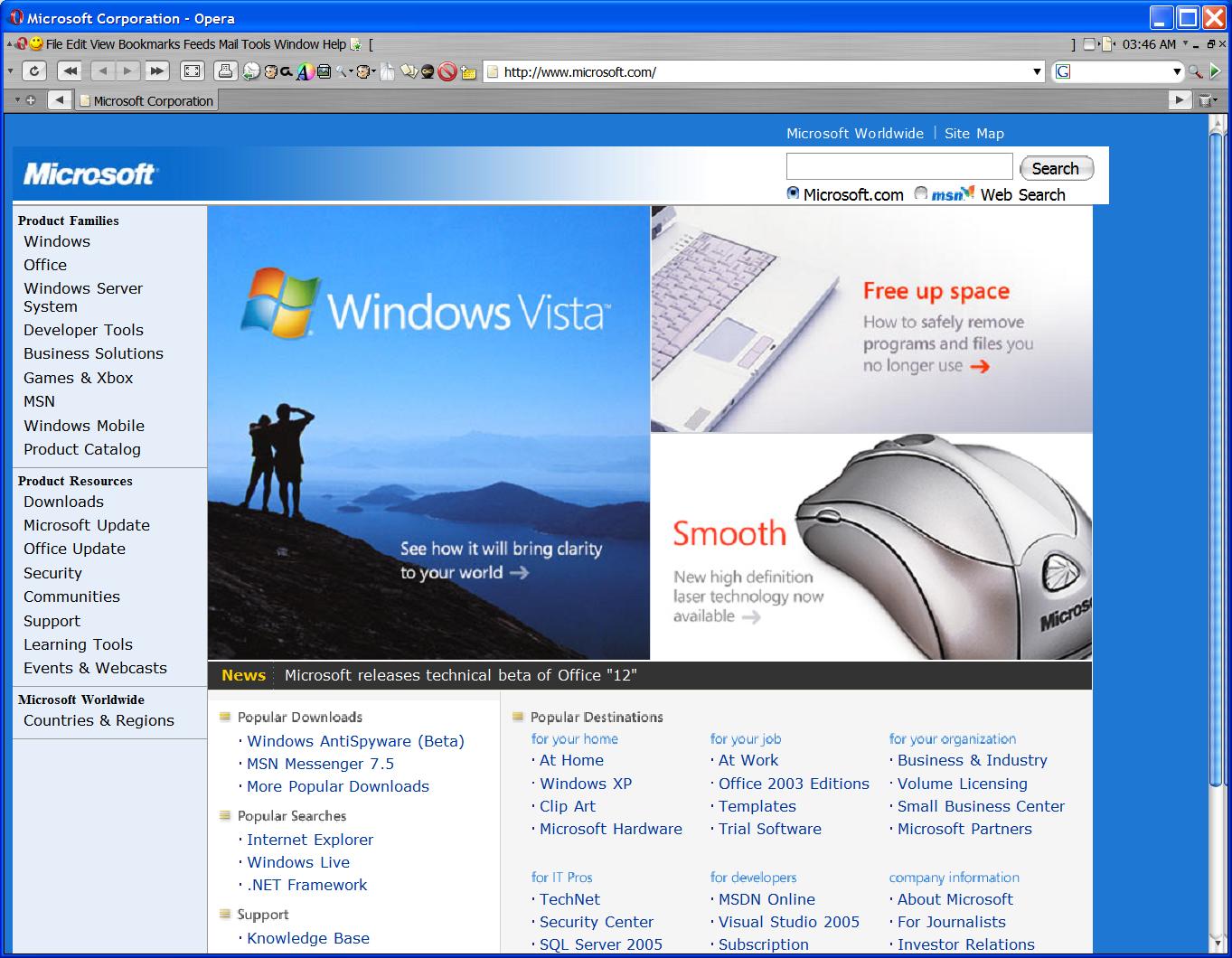
Task: Click the Fast Forward icon
Action: click(x=157, y=71)
